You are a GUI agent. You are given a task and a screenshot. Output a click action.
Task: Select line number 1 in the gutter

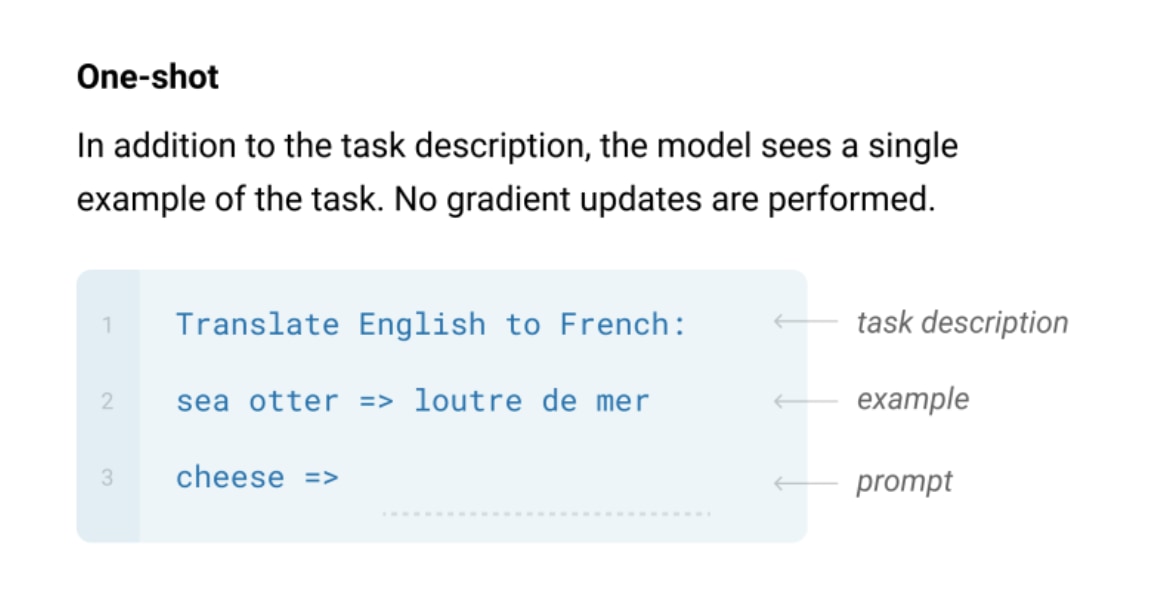pos(108,324)
